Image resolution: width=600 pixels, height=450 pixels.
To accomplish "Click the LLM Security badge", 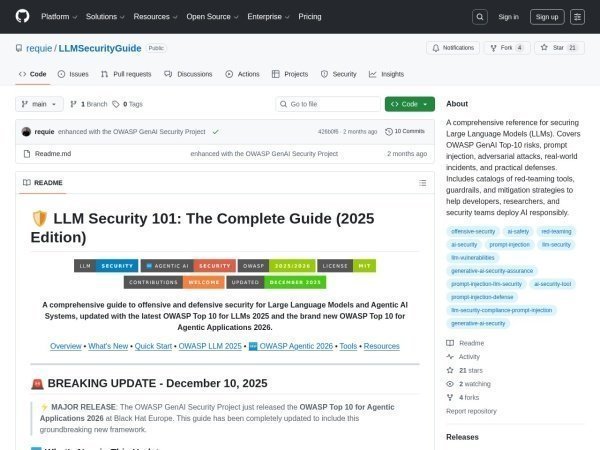I will click(106, 266).
